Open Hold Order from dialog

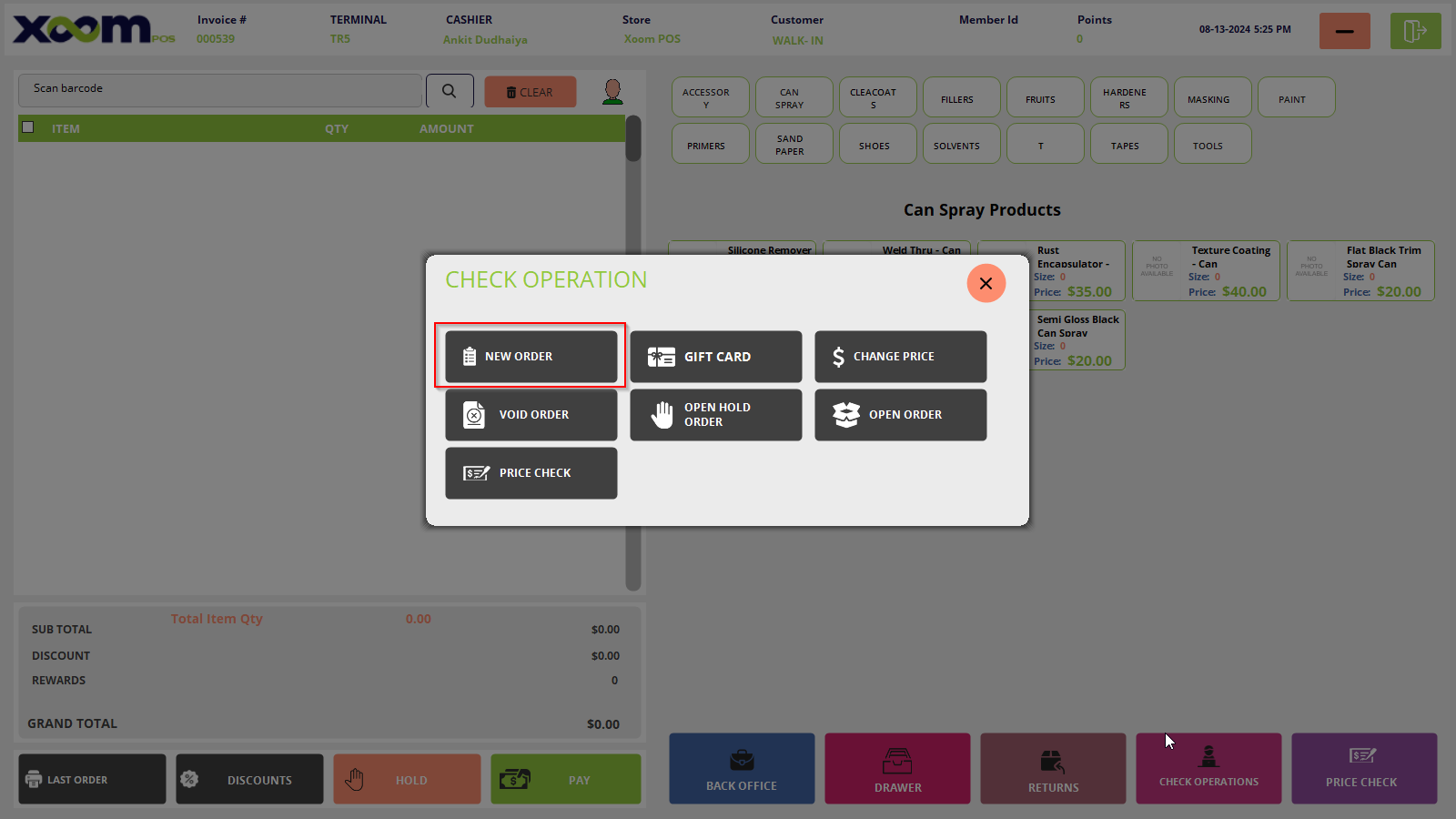[x=715, y=415]
